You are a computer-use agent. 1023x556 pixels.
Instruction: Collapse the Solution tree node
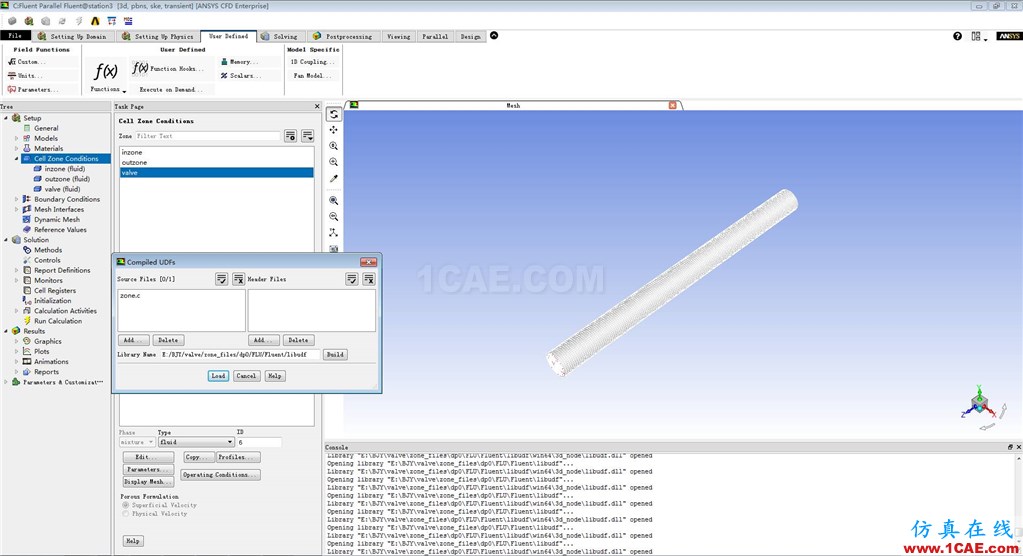pos(6,239)
